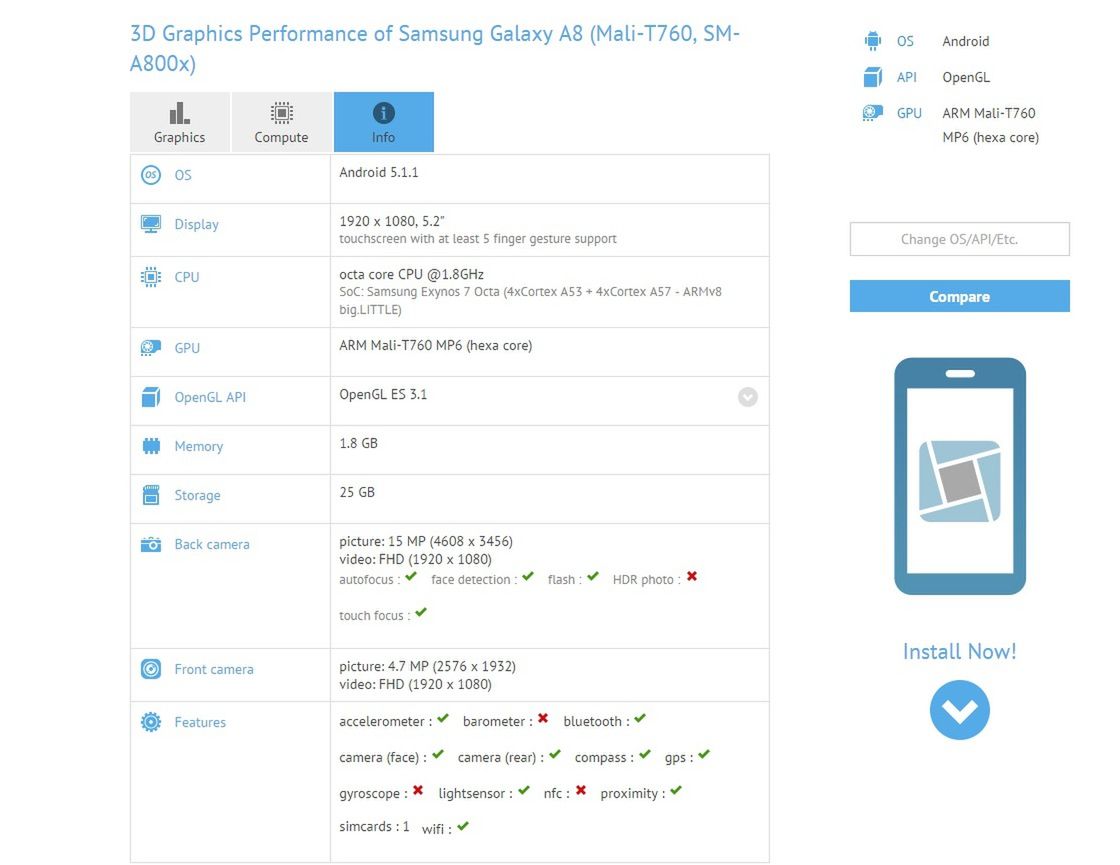
Task: Click the Android 5.1.1 value
Action: (379, 172)
